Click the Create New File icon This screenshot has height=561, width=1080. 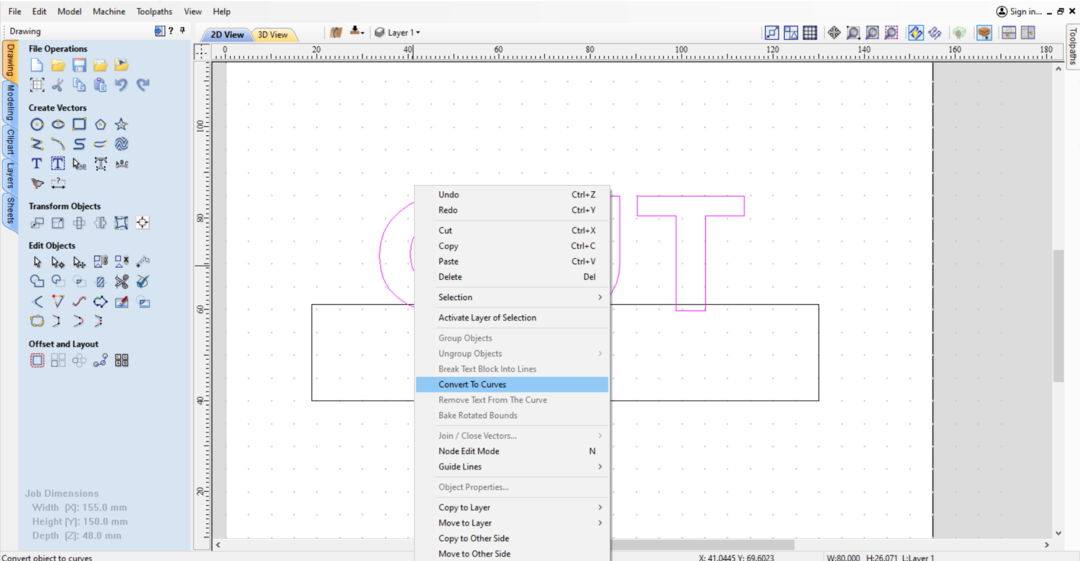[37, 65]
